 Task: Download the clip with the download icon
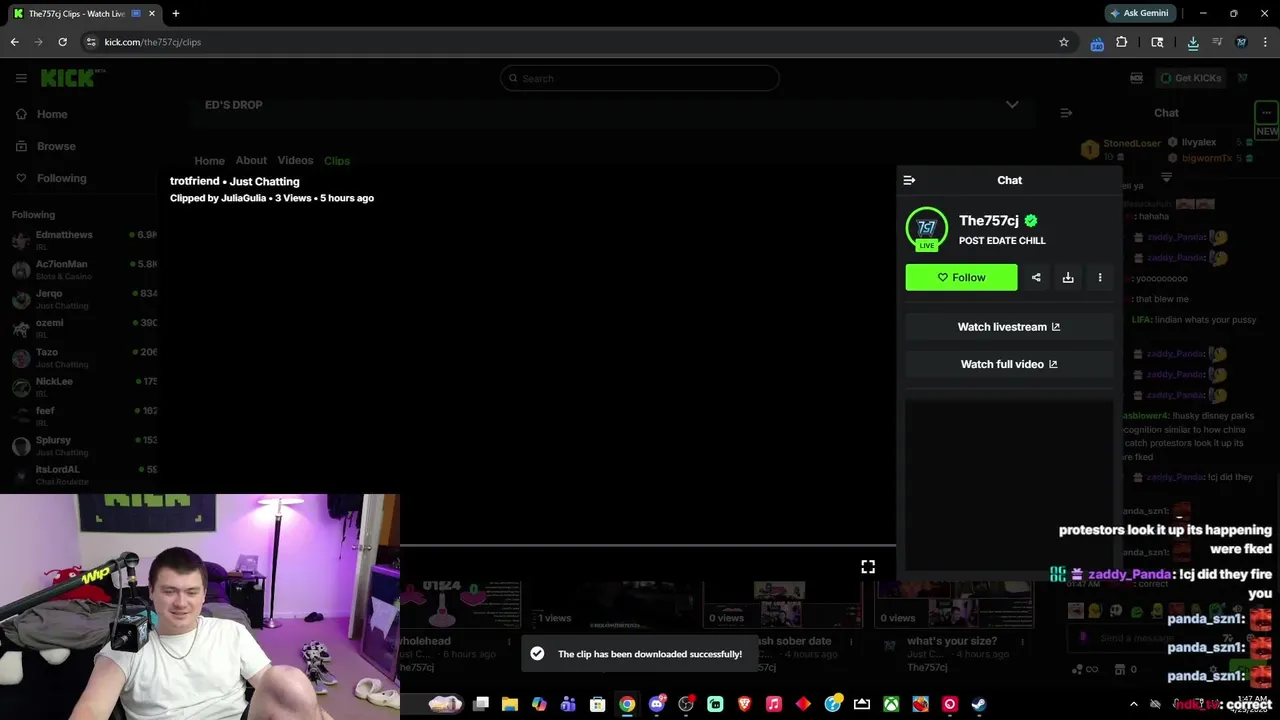[x=1068, y=277]
